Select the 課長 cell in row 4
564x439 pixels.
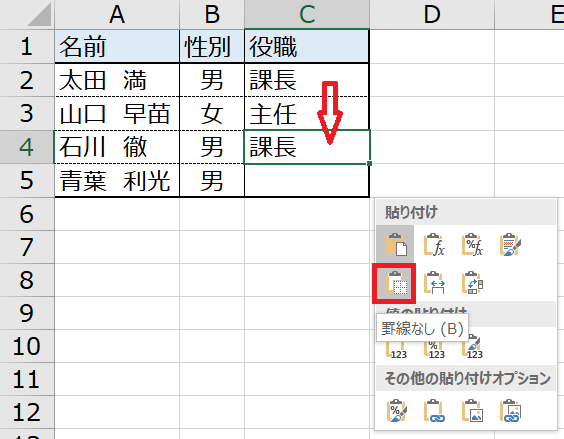pos(307,147)
